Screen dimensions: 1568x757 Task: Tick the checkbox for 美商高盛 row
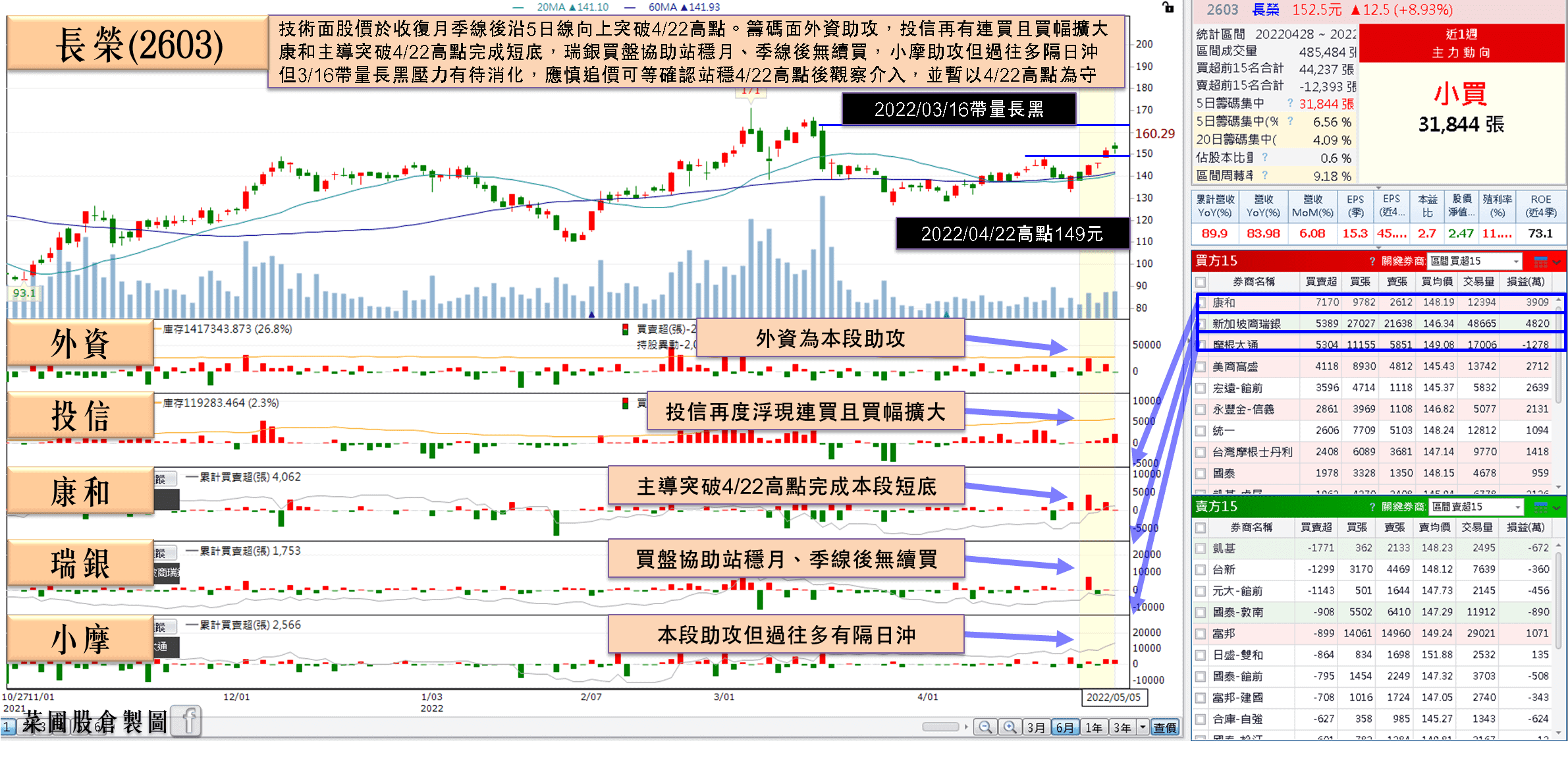click(x=1202, y=366)
